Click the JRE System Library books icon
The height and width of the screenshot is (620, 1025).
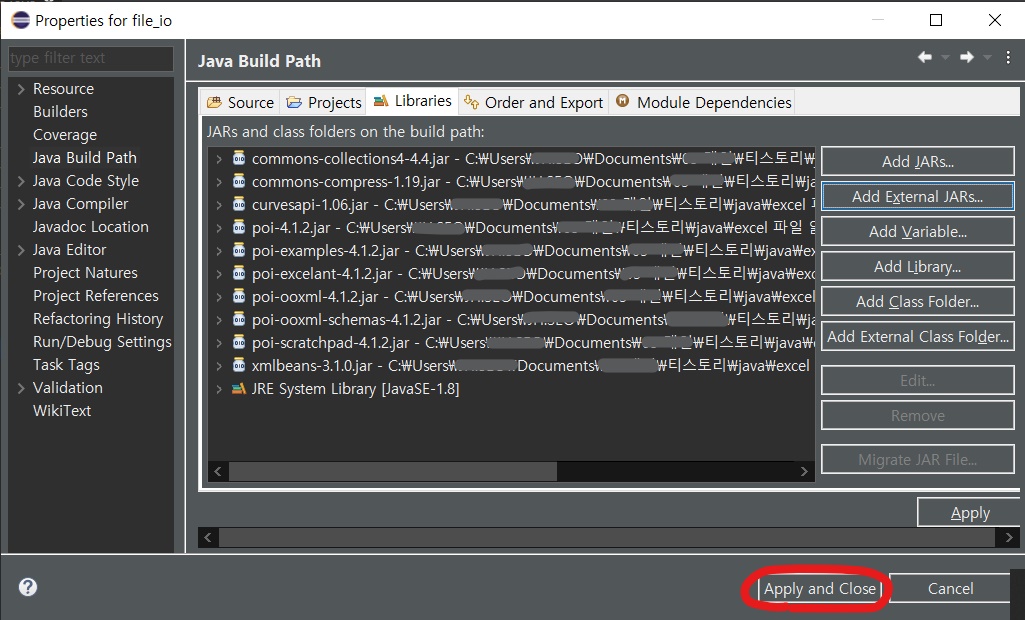pos(239,388)
